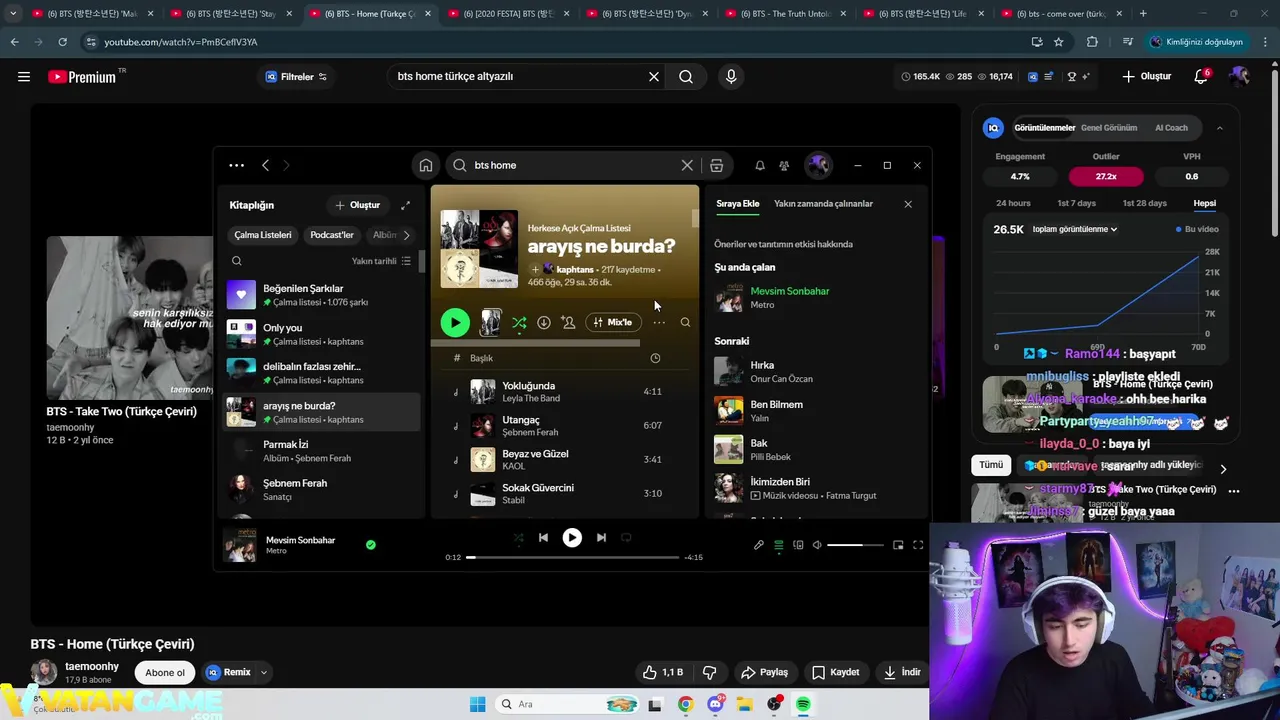The image size is (1280, 720).
Task: Open the Spotify icon in the taskbar
Action: [803, 705]
